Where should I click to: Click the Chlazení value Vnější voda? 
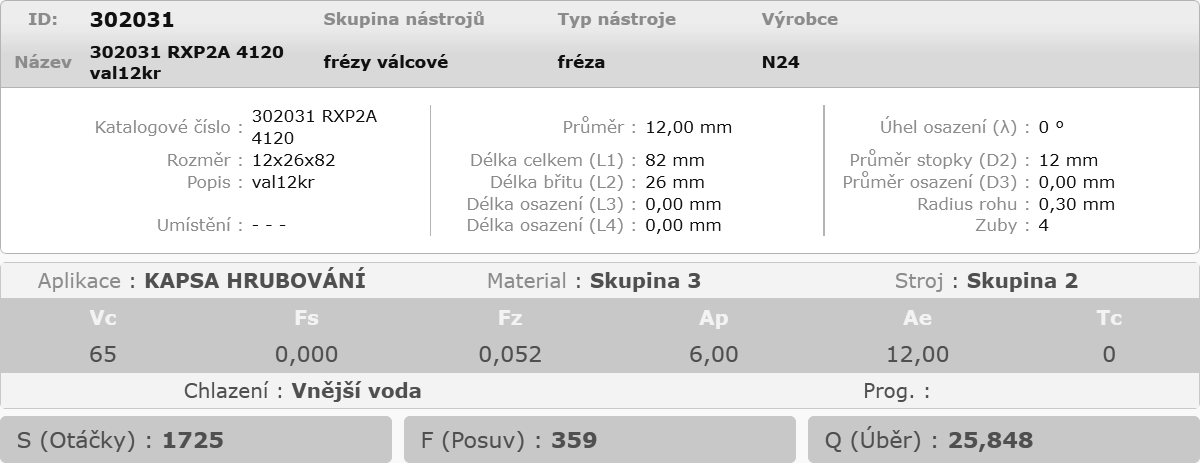[357, 391]
